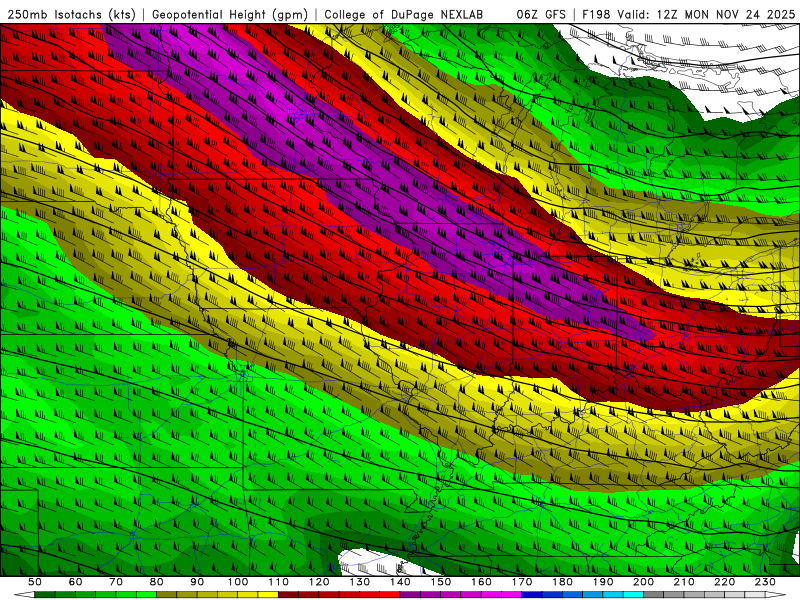Viewport: 800px width, 600px height.
Task: Select the 70 value on the color scale
Action: [x=116, y=582]
